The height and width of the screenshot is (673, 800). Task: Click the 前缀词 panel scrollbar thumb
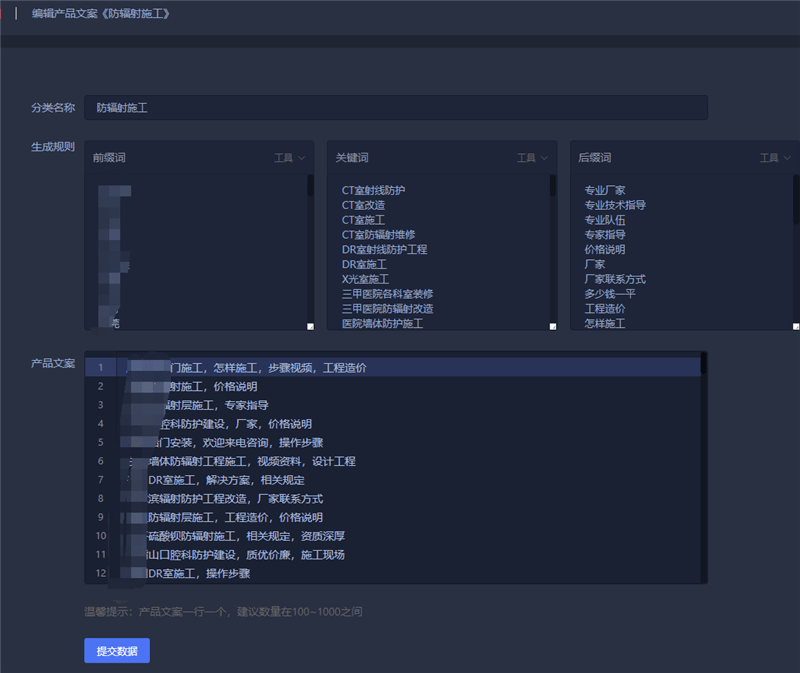click(310, 185)
